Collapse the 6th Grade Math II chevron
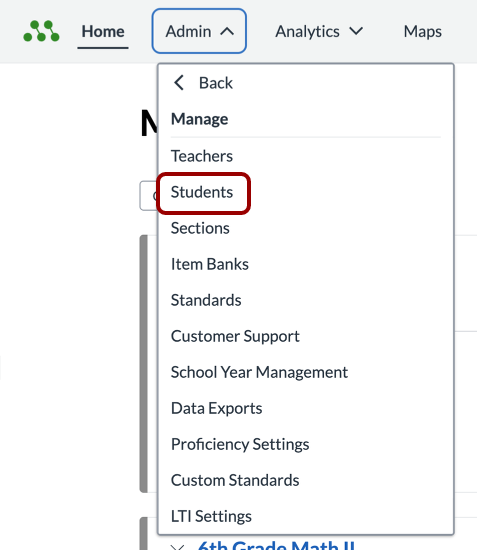 [x=177, y=547]
